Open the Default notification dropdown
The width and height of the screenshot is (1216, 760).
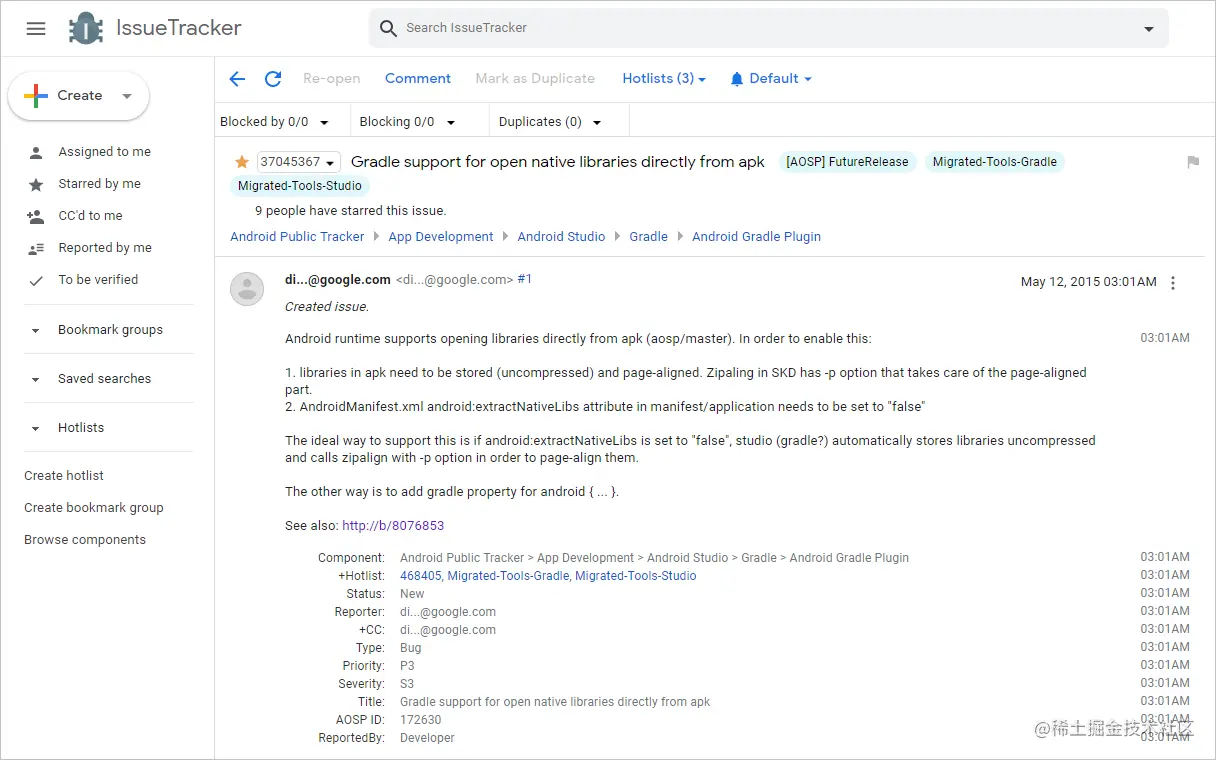[770, 78]
